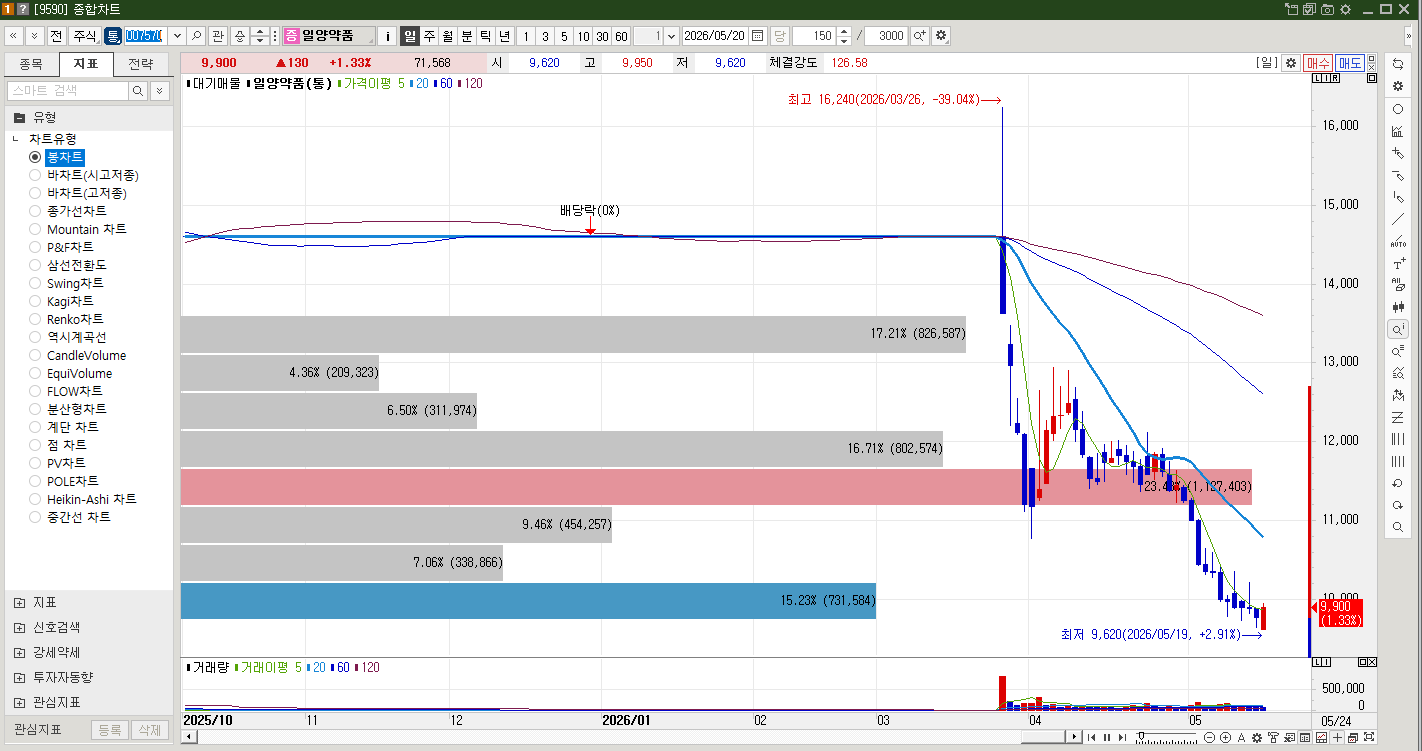Viewport: 1422px width, 751px height.
Task: Click the pause playback button
Action: tap(1106, 738)
